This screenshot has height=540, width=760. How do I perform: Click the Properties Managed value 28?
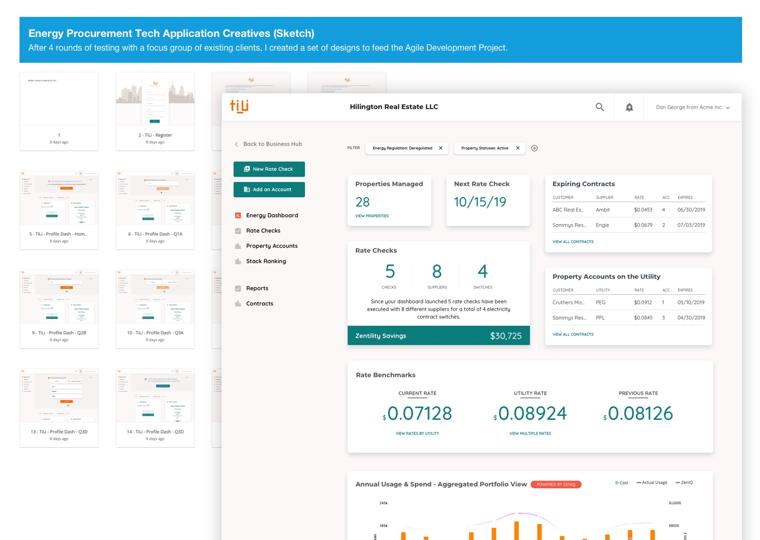(x=362, y=202)
